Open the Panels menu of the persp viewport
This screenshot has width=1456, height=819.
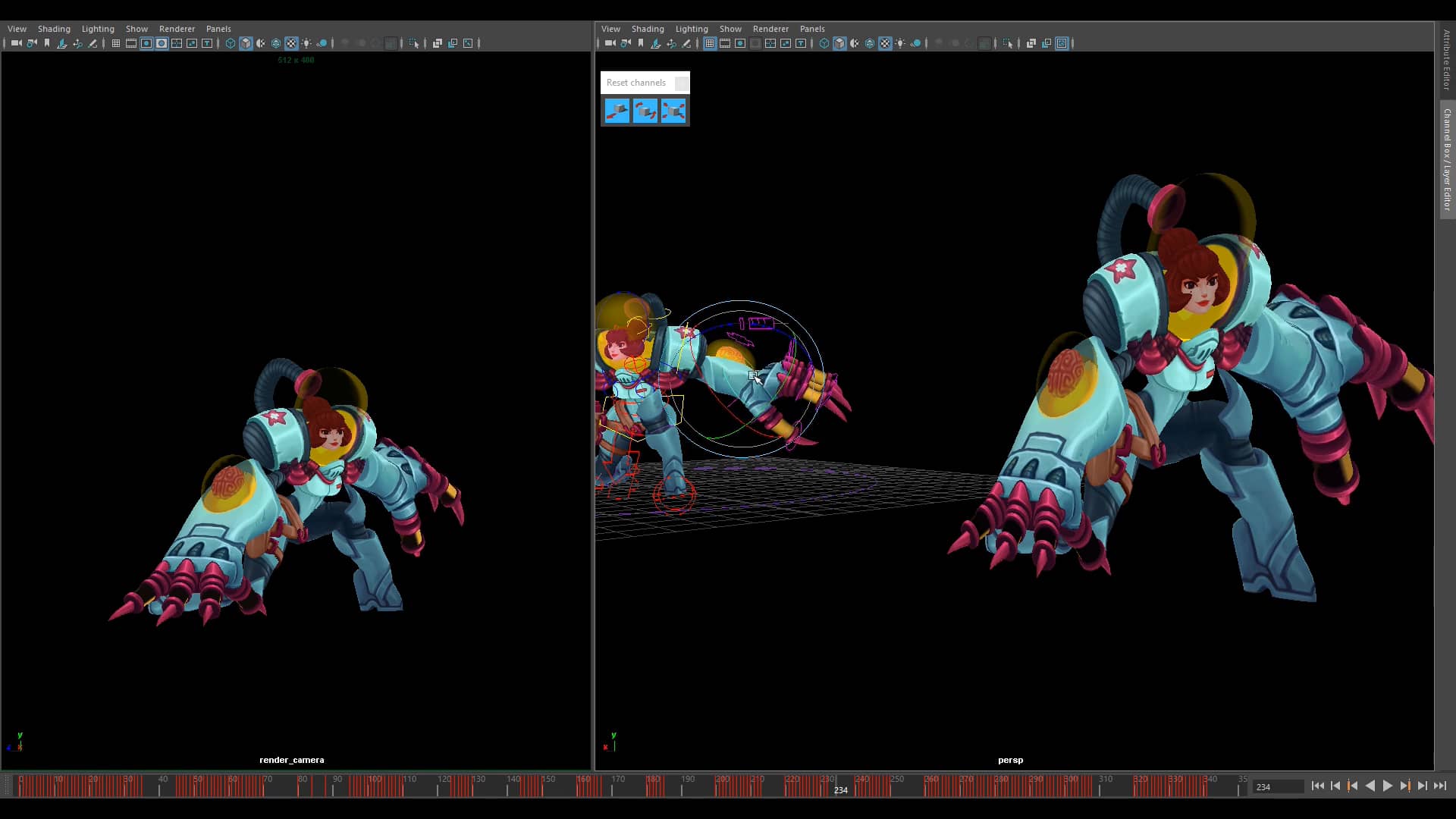[x=812, y=29]
